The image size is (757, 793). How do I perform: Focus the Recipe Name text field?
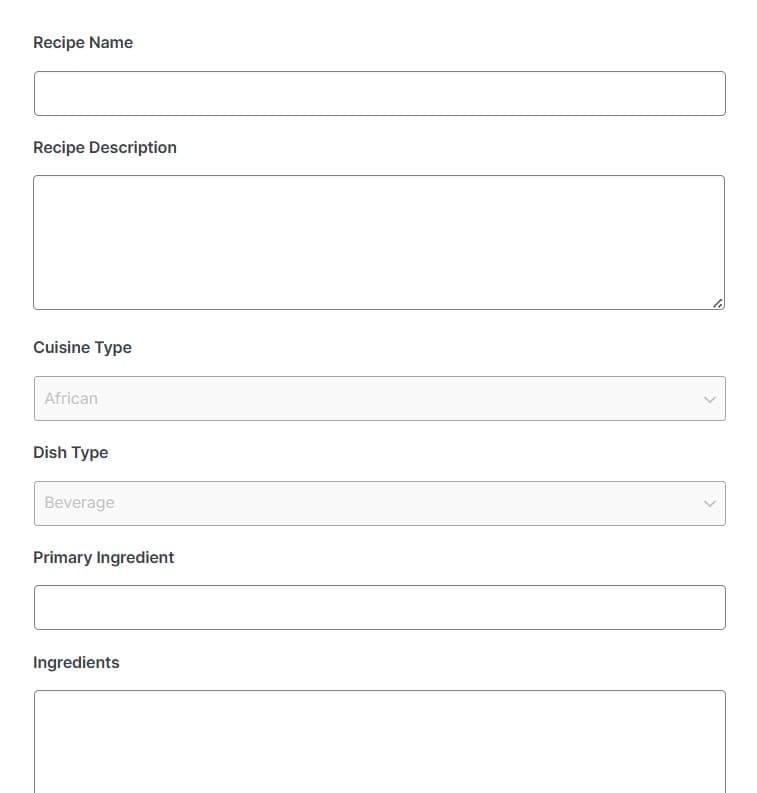[380, 94]
